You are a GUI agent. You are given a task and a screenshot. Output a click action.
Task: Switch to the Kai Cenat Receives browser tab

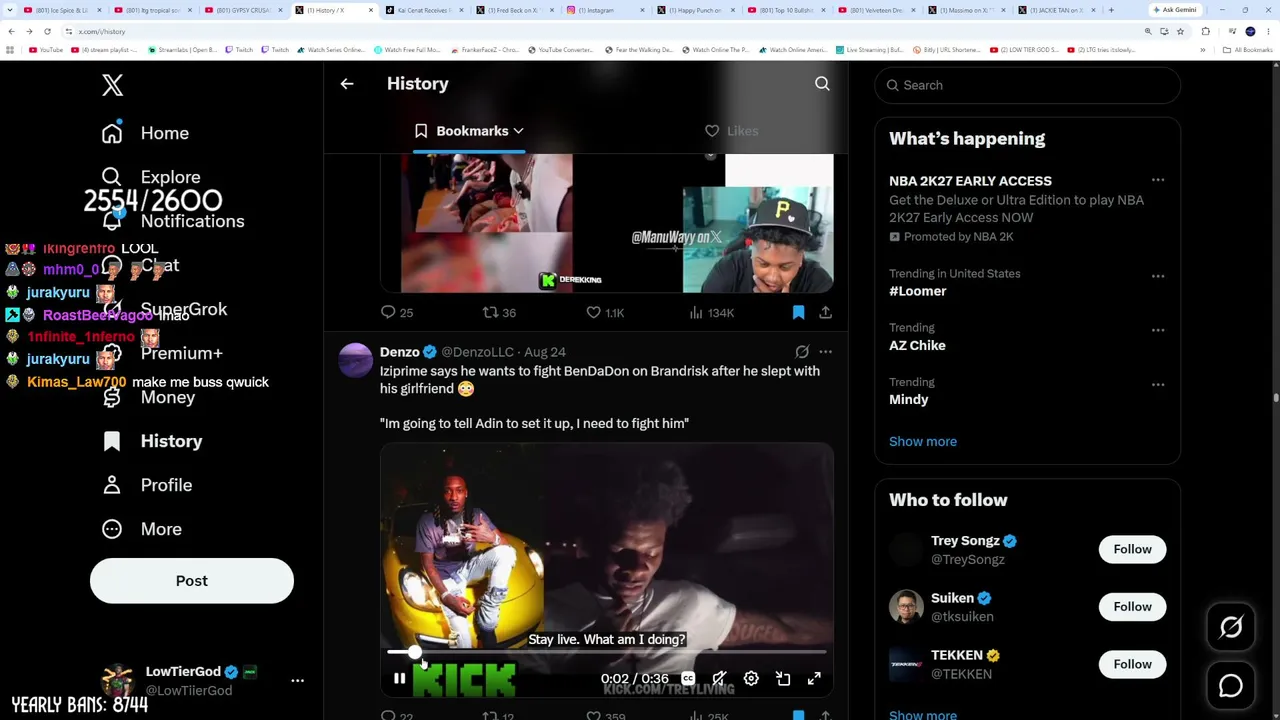425,10
